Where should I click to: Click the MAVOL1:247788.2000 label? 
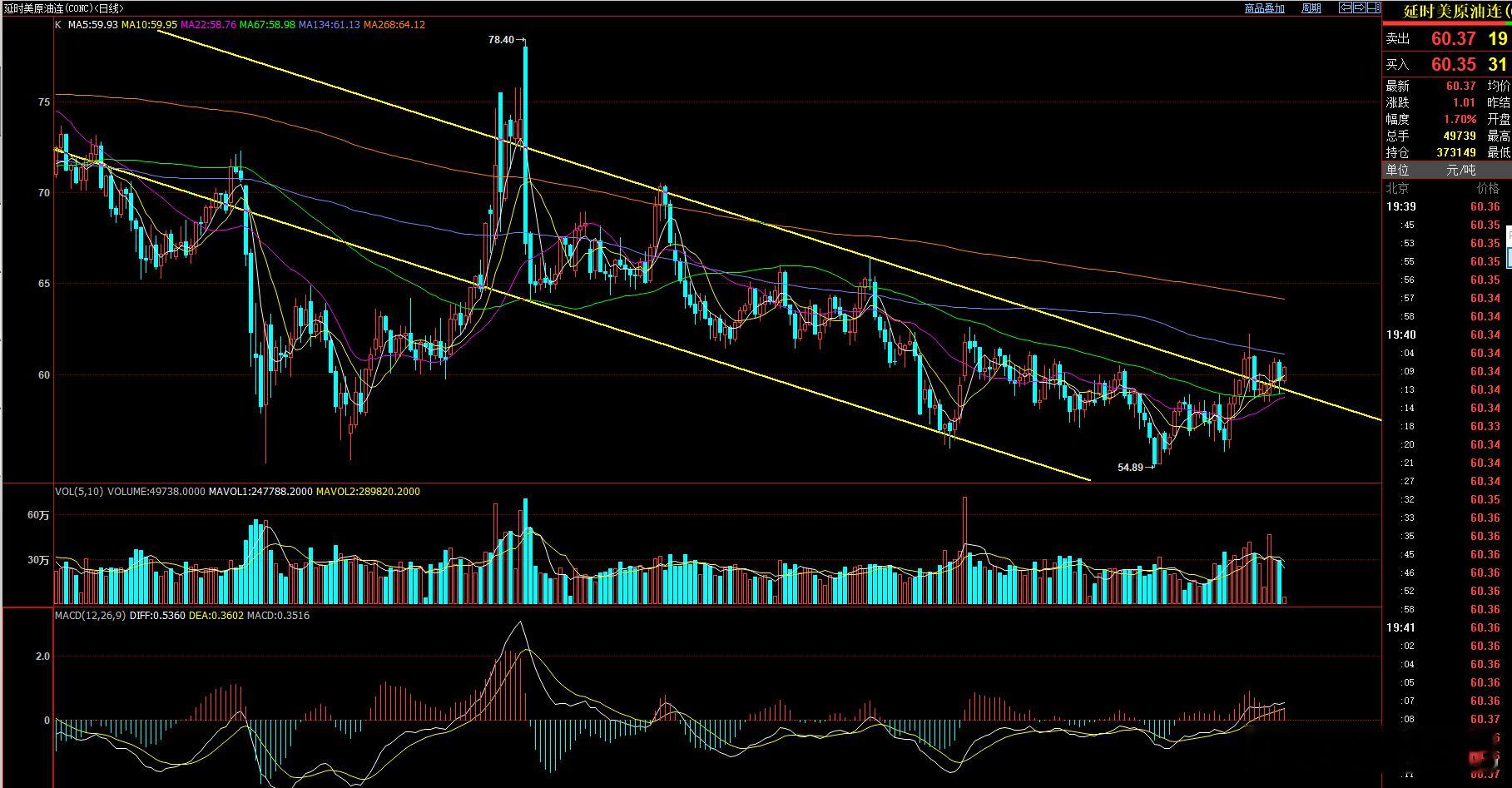261,492
